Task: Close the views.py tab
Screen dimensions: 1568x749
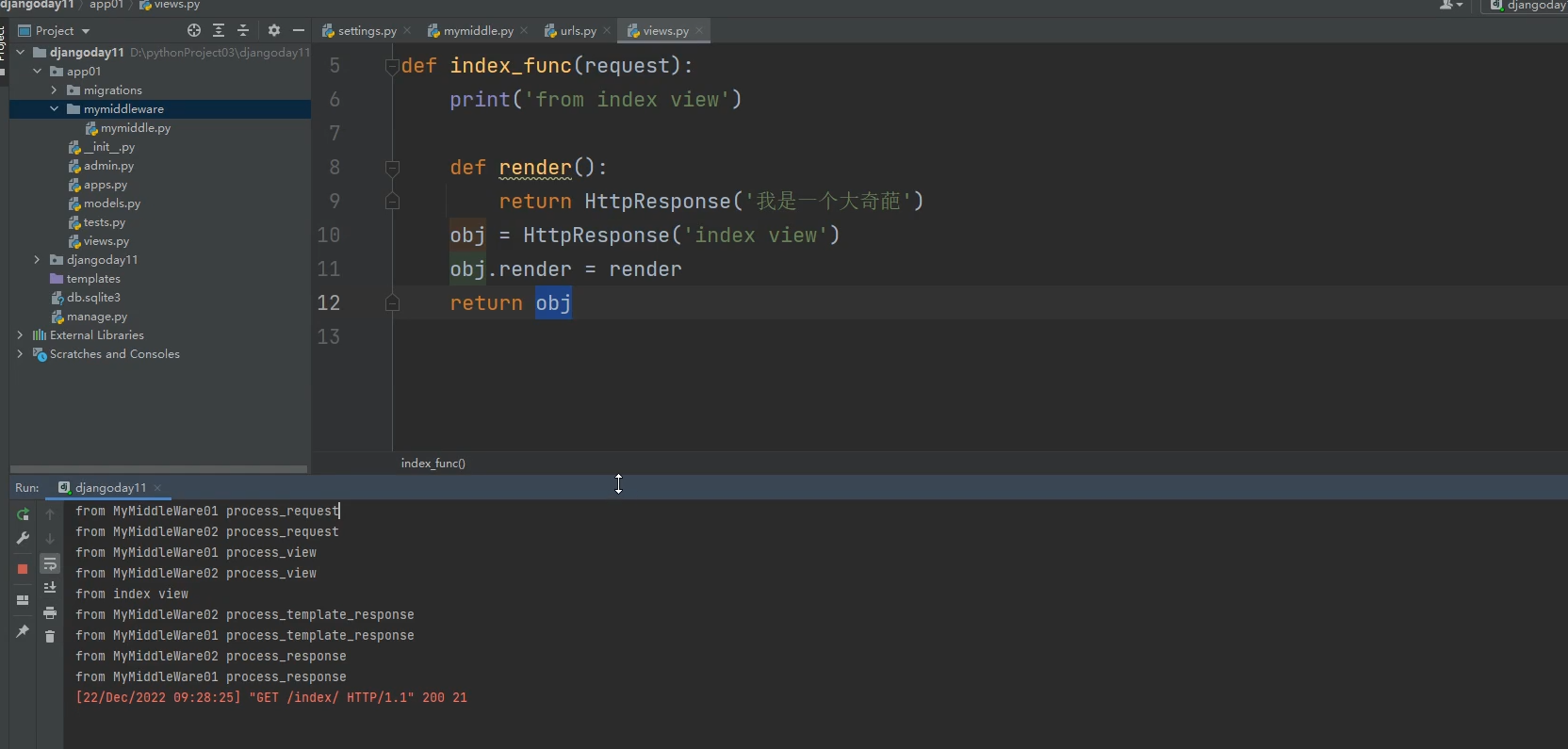Action: coord(699,31)
